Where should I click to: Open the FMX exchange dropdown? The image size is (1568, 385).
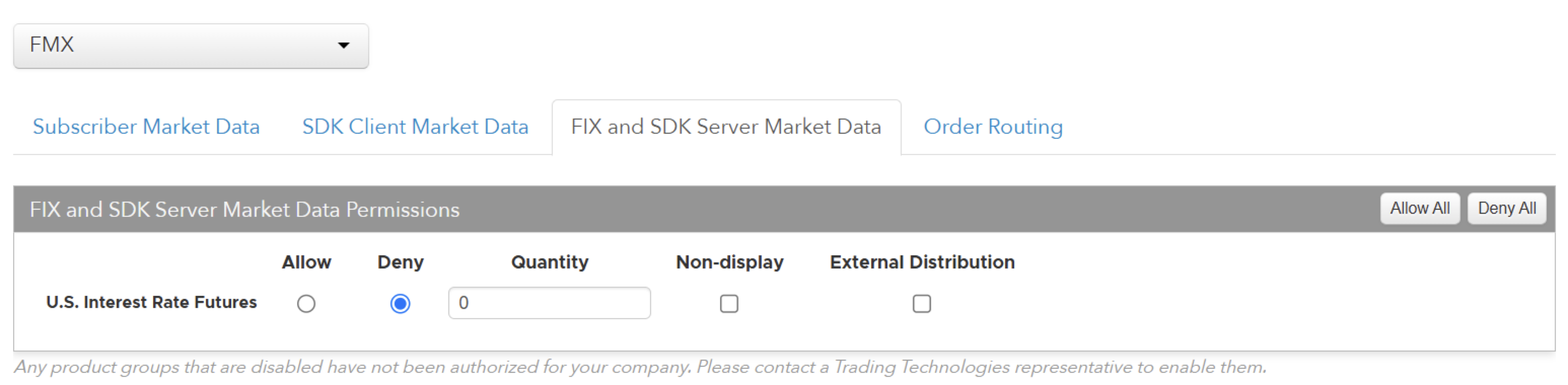coord(191,46)
